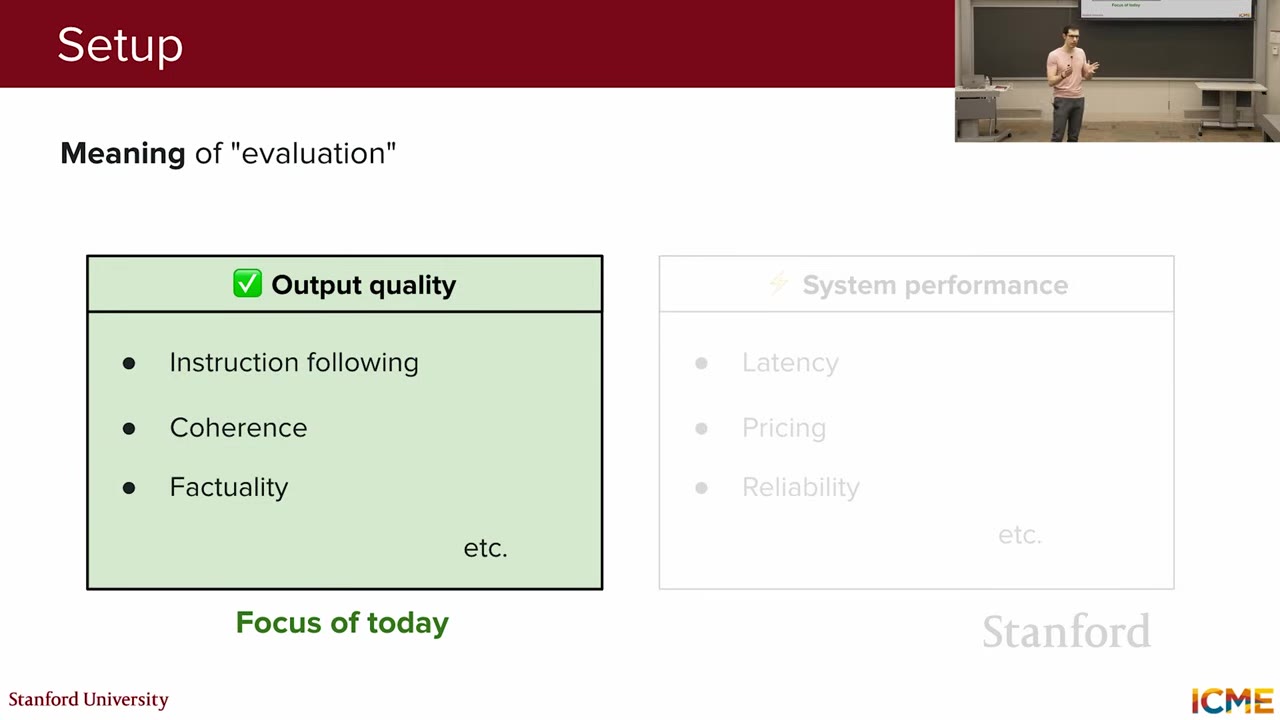Viewport: 1280px width, 720px height.
Task: Click the green Focus of today label
Action: point(342,623)
